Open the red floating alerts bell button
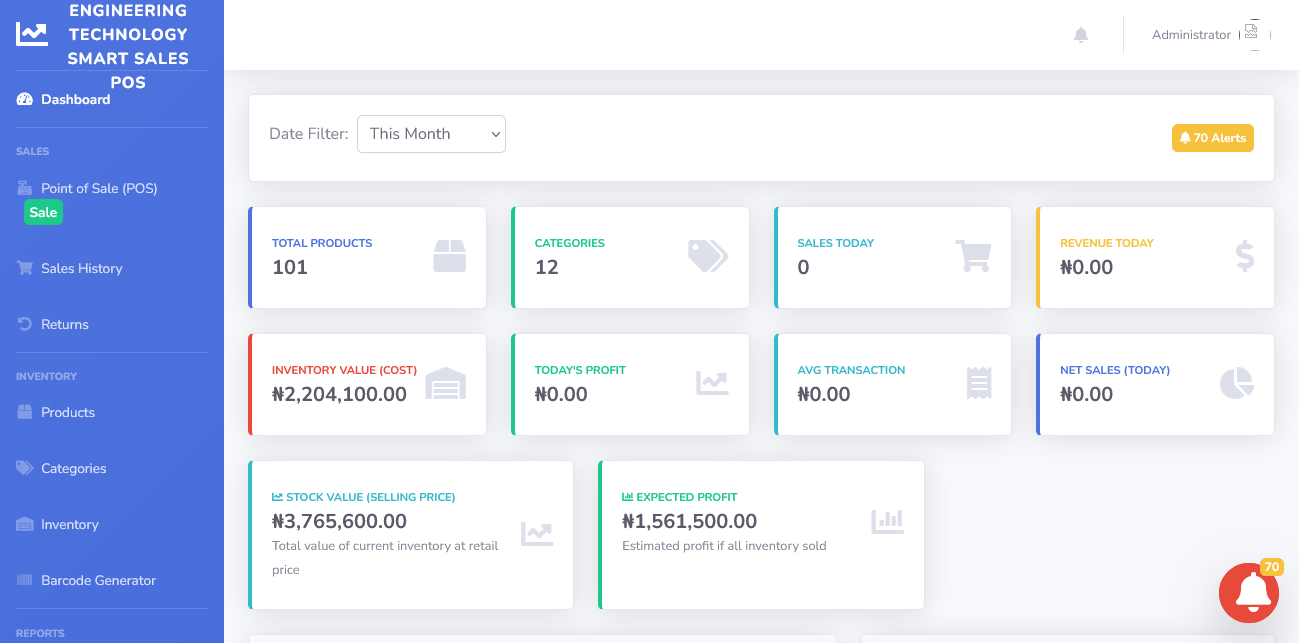The height and width of the screenshot is (643, 1299). click(1249, 593)
